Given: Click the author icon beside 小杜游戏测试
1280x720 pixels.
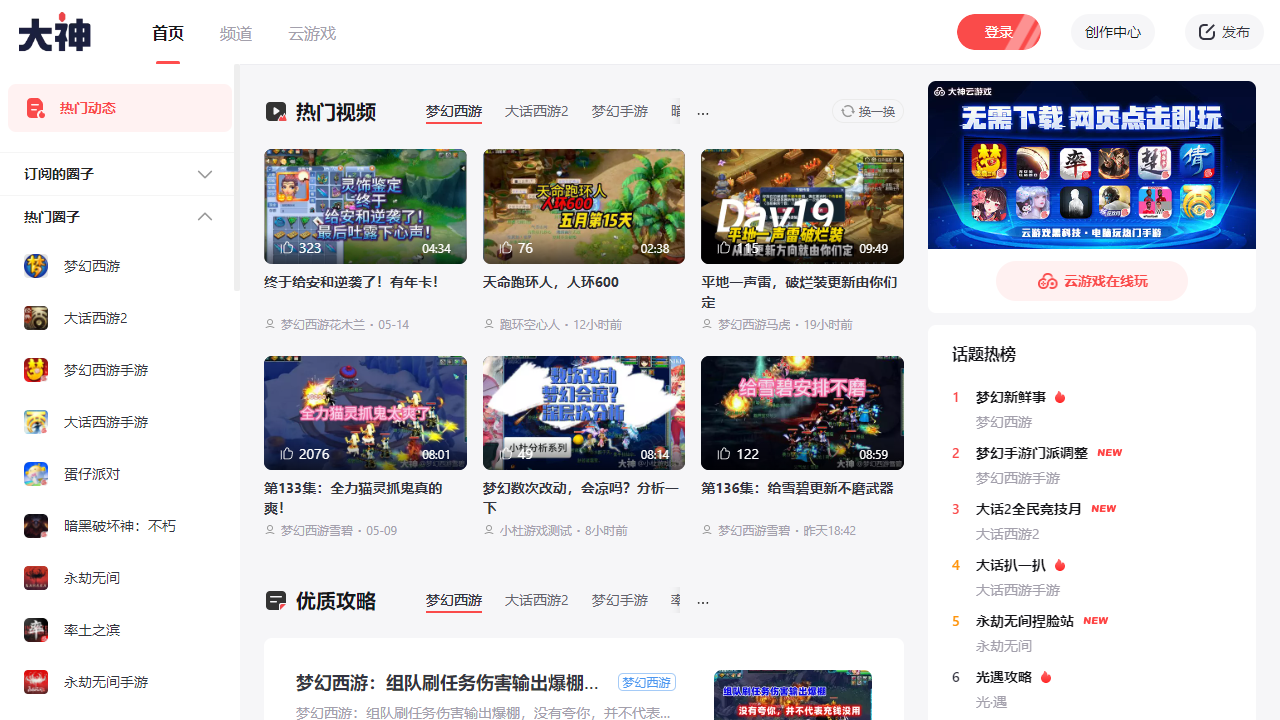Looking at the screenshot, I should coord(489,531).
